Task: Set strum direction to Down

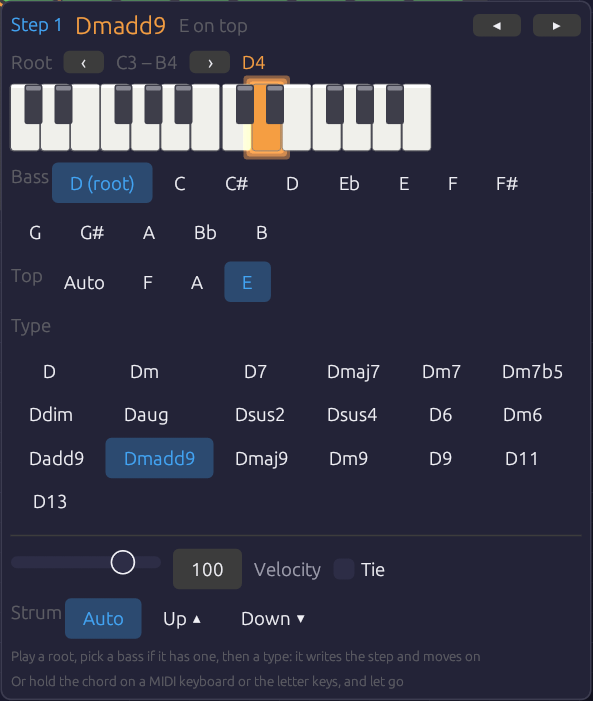Action: tap(273, 618)
